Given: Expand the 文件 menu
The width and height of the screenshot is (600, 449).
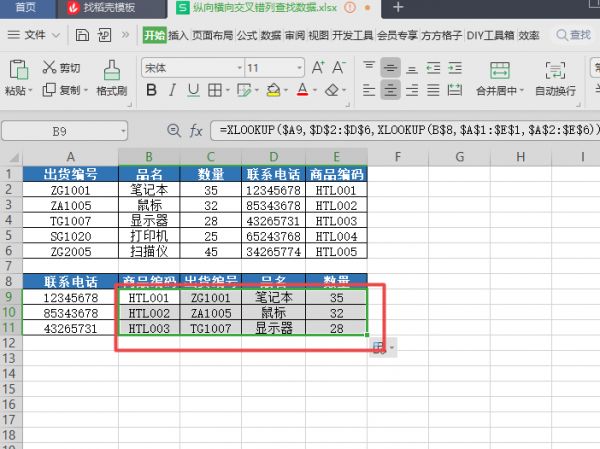Looking at the screenshot, I should pyautogui.click(x=34, y=35).
